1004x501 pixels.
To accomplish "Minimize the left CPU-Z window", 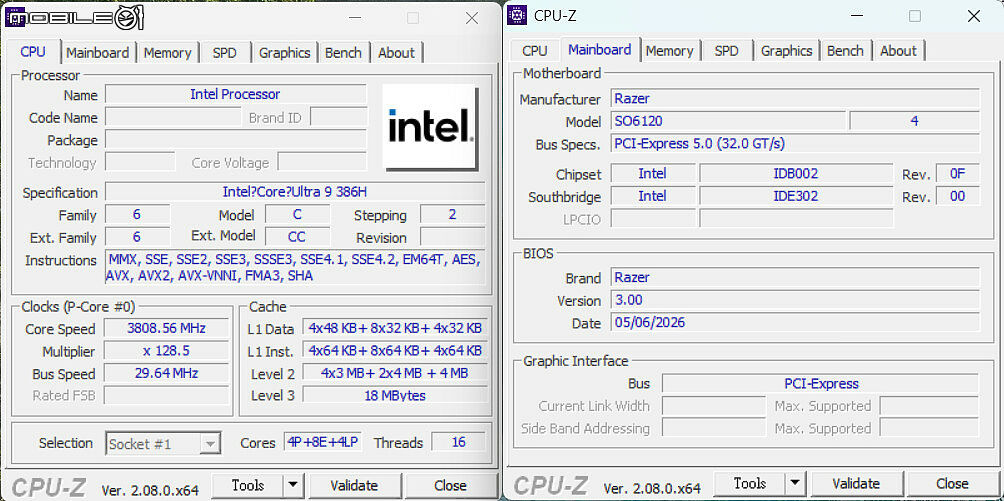I will click(x=353, y=19).
